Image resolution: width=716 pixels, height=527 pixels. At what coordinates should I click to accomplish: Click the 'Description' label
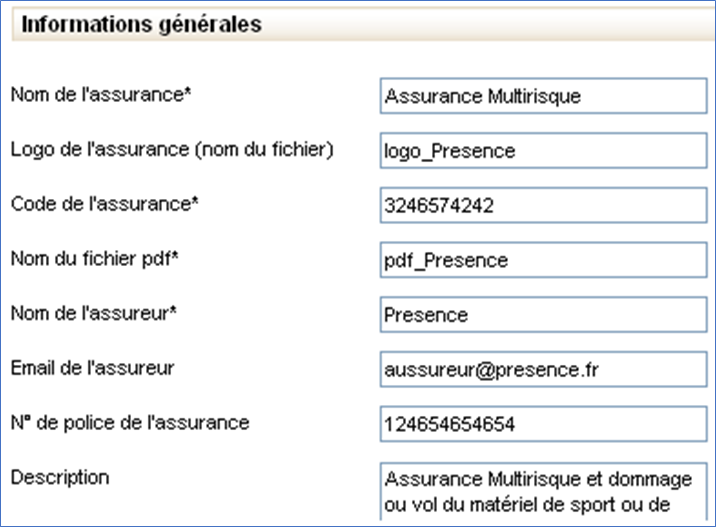coord(60,477)
